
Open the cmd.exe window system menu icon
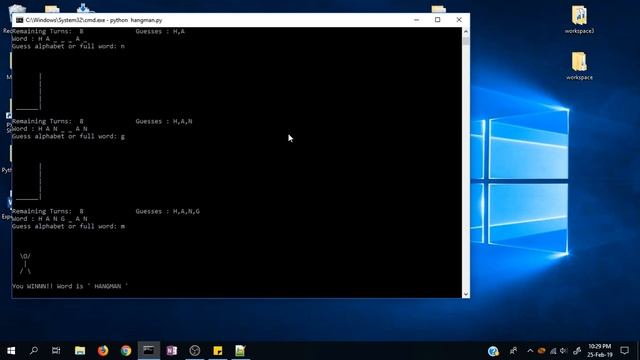coord(19,20)
